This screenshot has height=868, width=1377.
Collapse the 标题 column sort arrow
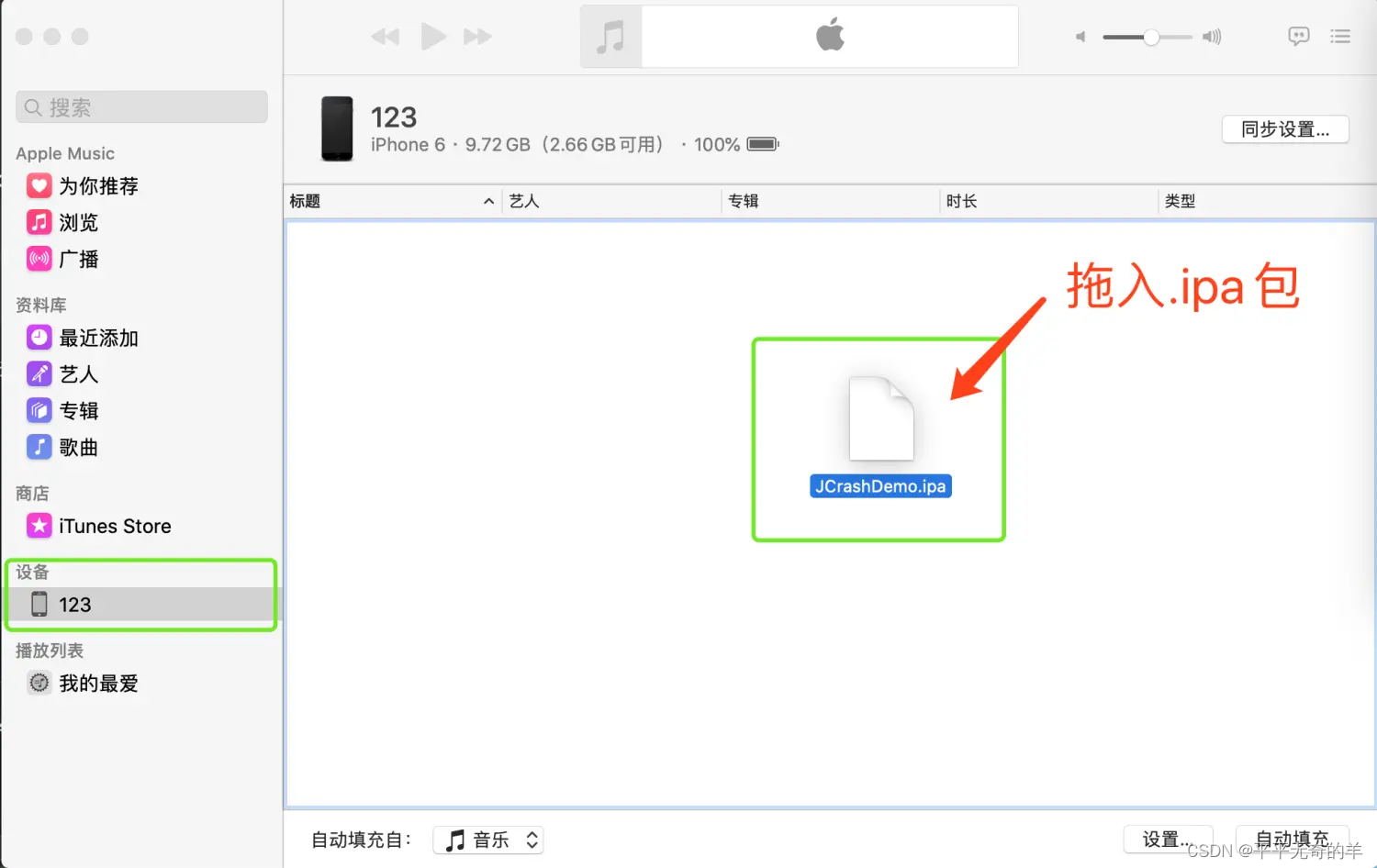489,201
